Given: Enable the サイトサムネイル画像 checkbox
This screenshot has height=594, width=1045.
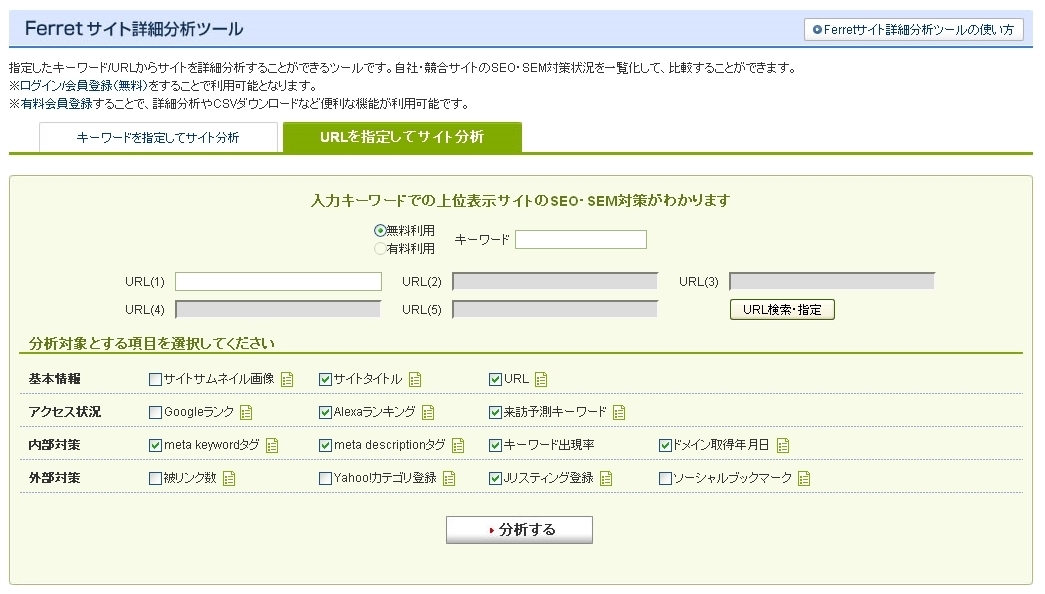Looking at the screenshot, I should pyautogui.click(x=155, y=379).
